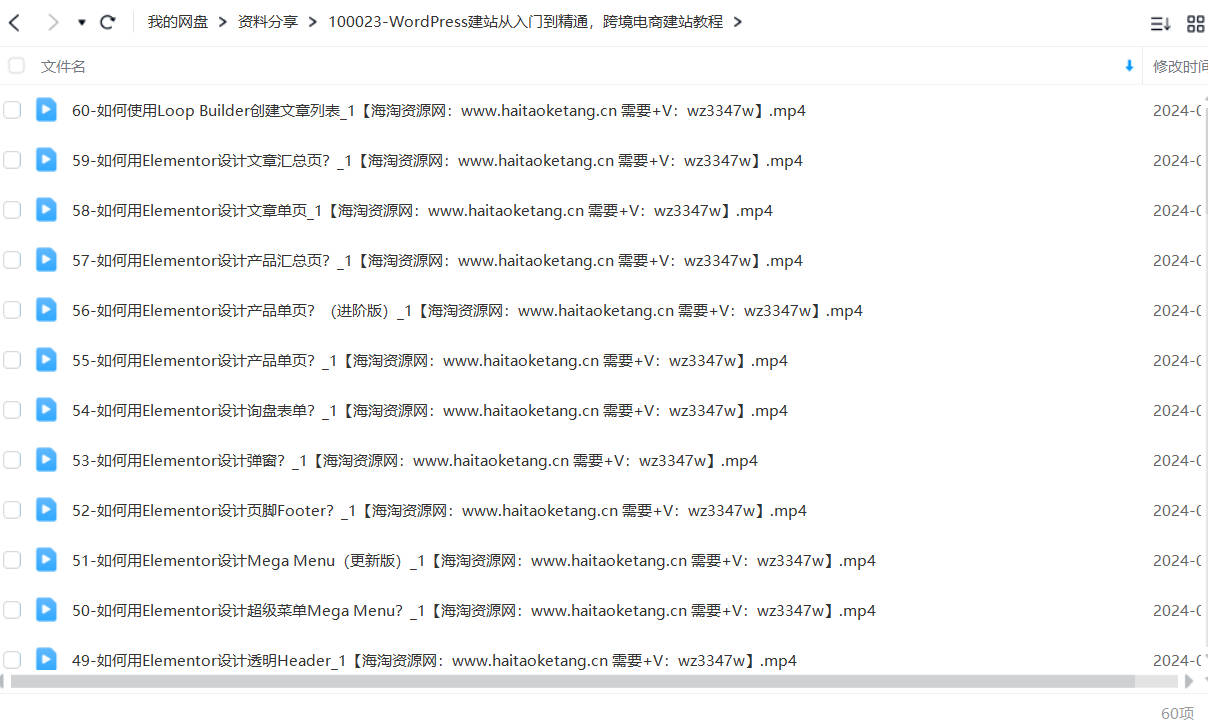Screen dimensions: 1208x727
Task: Go to 我的网盘 in the breadcrumb
Action: (178, 22)
